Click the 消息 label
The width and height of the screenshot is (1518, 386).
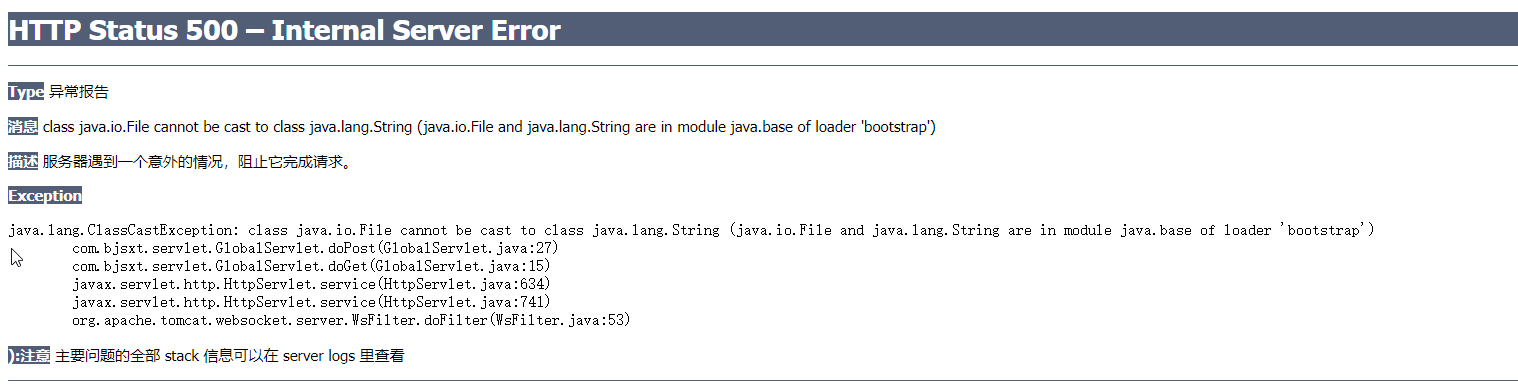pyautogui.click(x=23, y=127)
